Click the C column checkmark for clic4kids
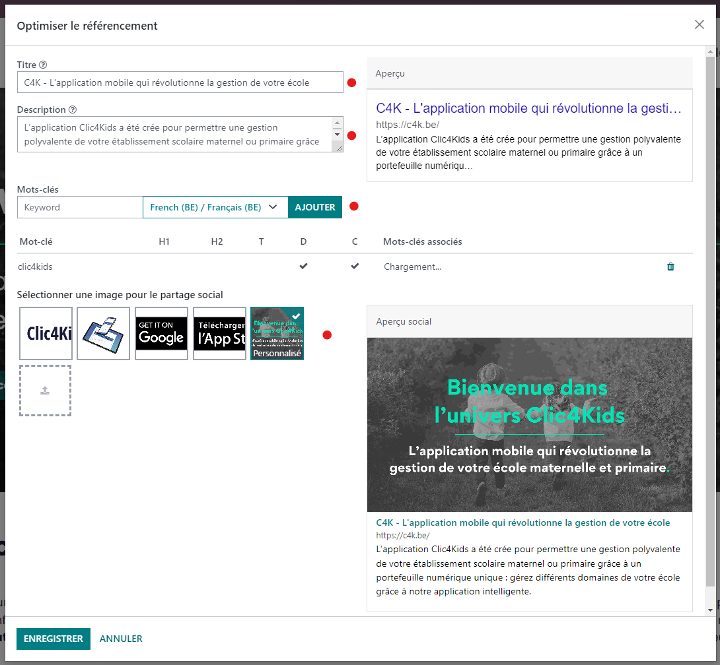Viewport: 720px width, 665px height. pos(354,266)
